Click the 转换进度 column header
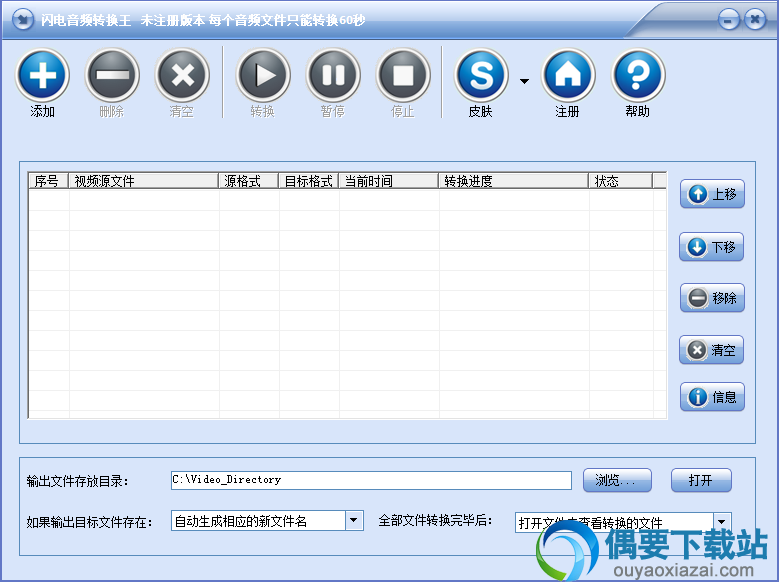This screenshot has width=779, height=582. click(514, 181)
